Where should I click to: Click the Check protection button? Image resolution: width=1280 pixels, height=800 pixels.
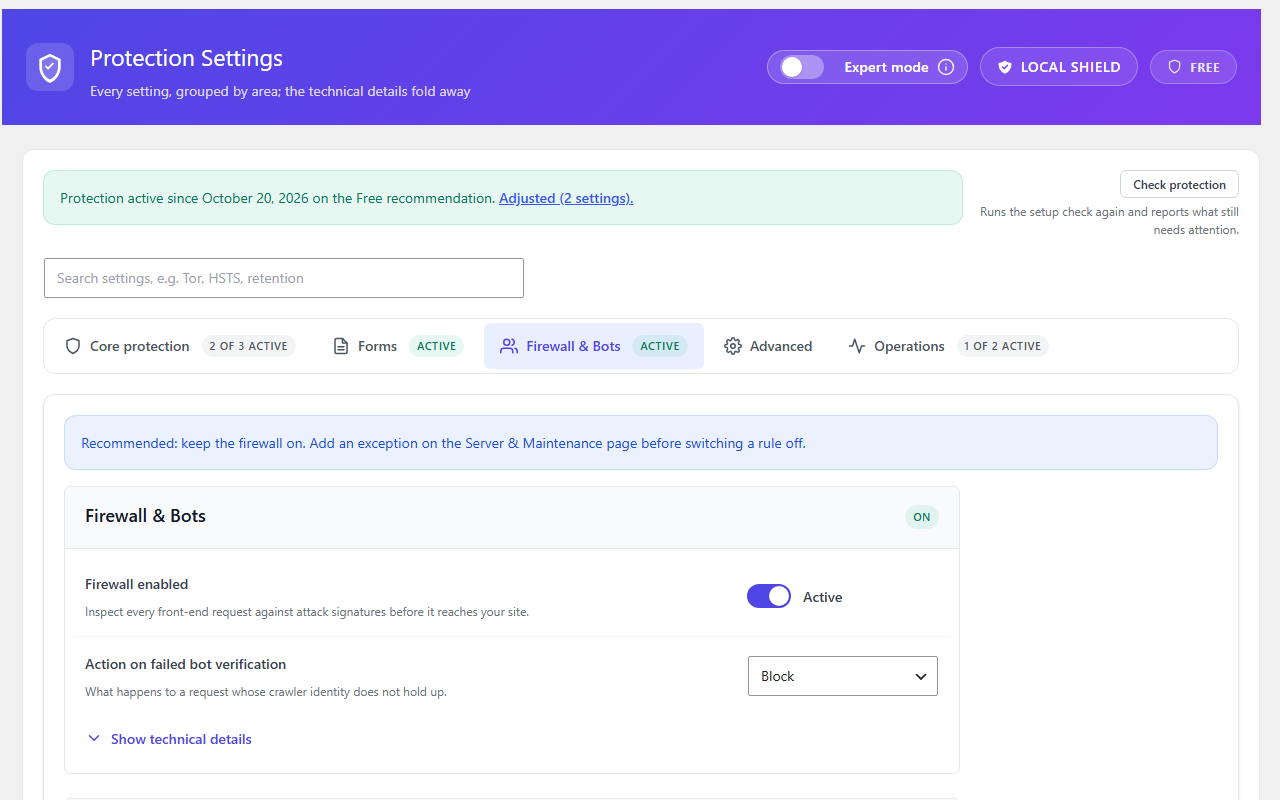pos(1179,184)
